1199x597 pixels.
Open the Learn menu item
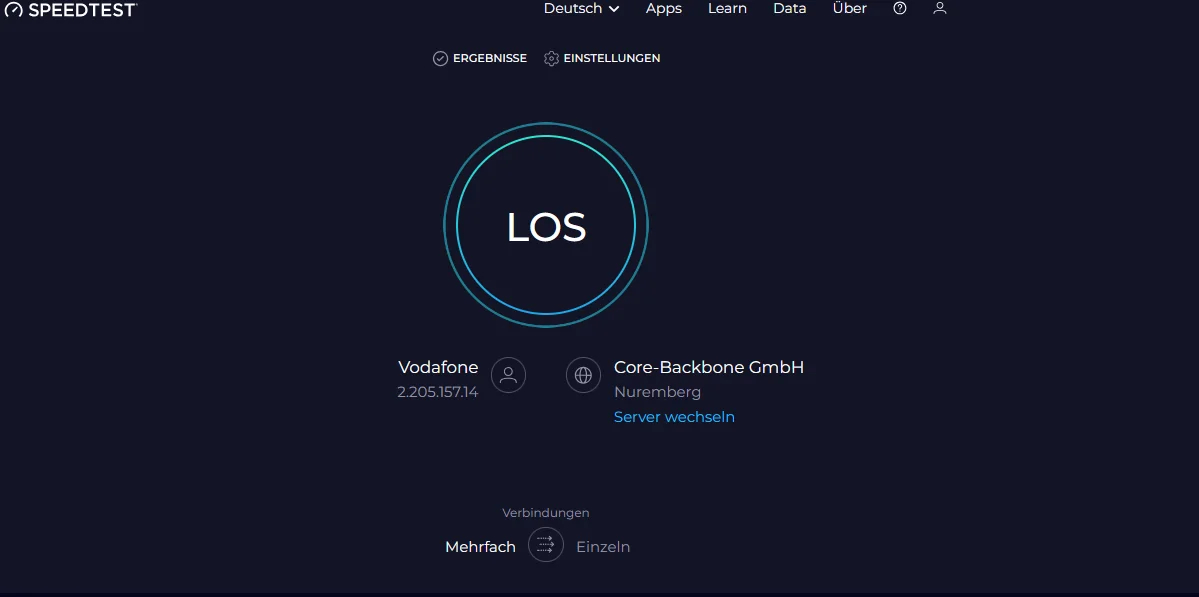click(x=727, y=8)
